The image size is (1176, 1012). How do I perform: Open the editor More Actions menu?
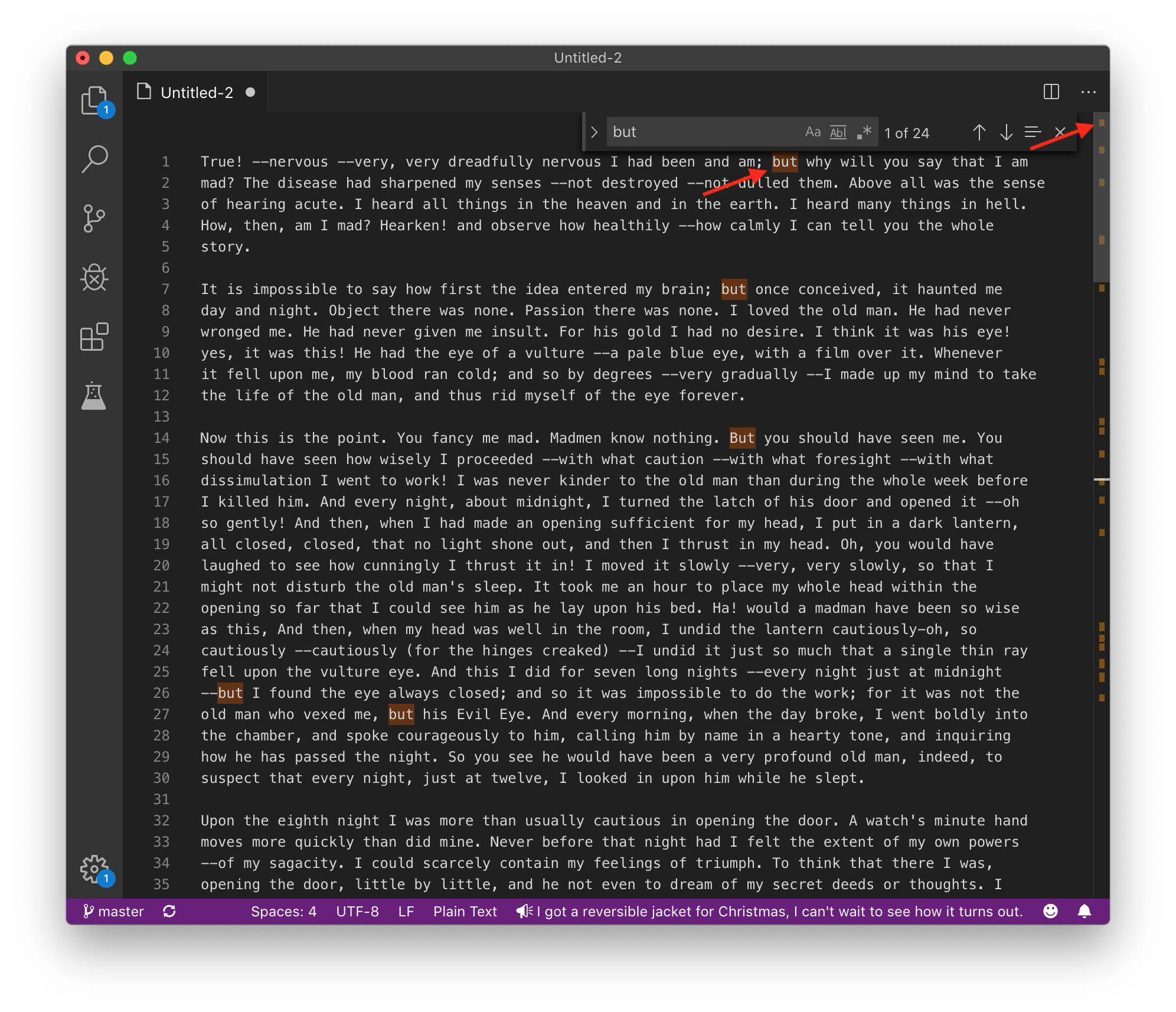click(1088, 92)
